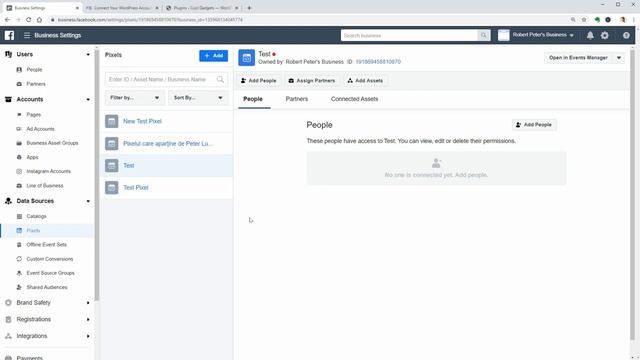Click the search icon in pixel filter field
The image size is (640, 360).
(x=220, y=79)
